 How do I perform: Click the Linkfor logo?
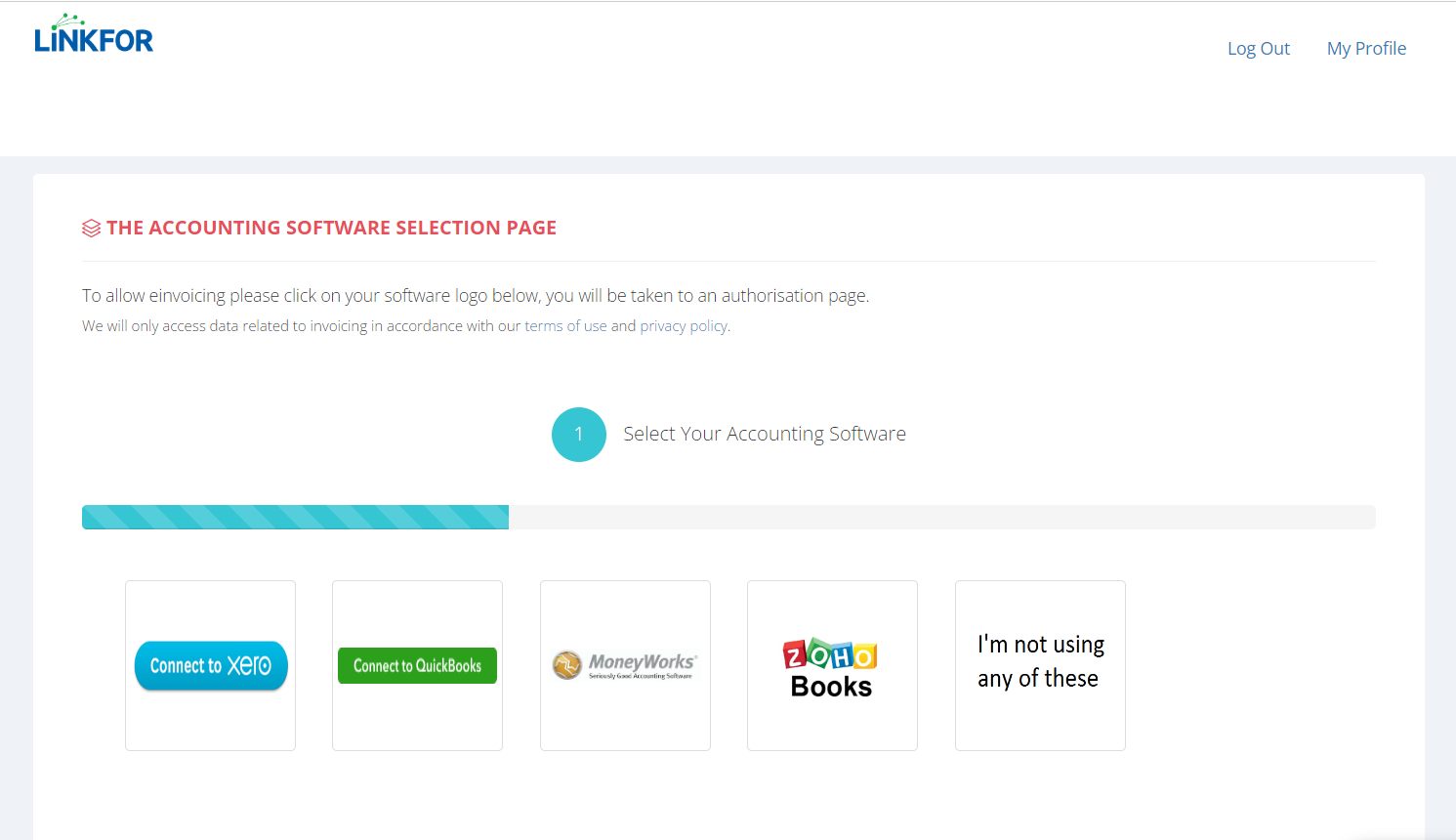coord(94,33)
